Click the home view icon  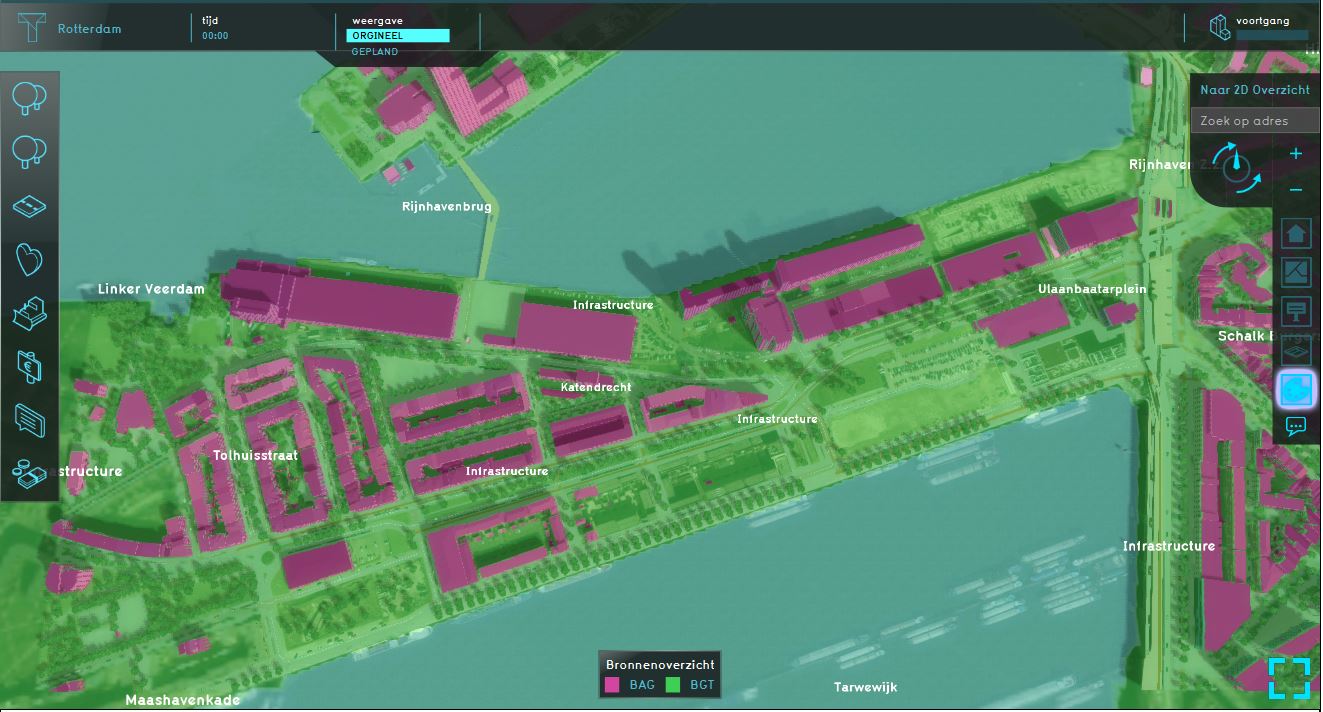tap(1296, 234)
